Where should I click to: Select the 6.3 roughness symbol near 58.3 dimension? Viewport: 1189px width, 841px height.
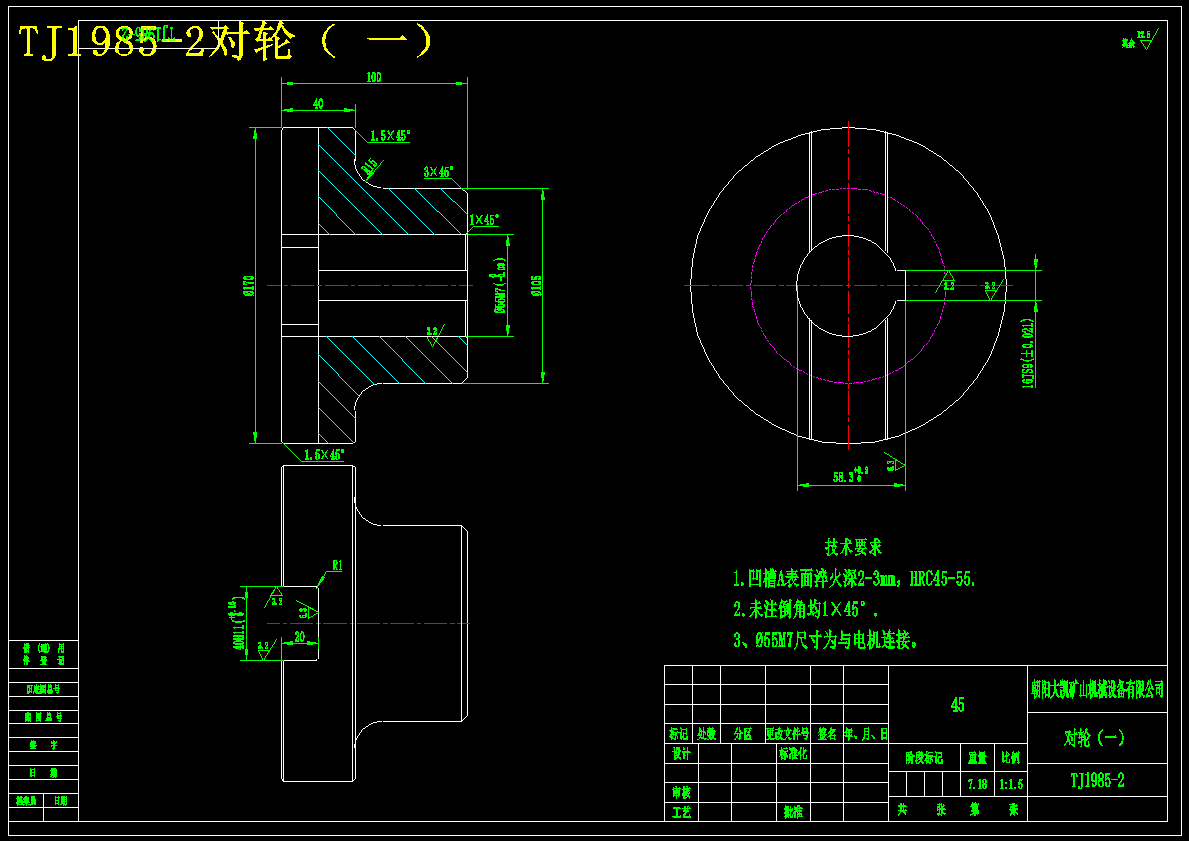(x=896, y=462)
